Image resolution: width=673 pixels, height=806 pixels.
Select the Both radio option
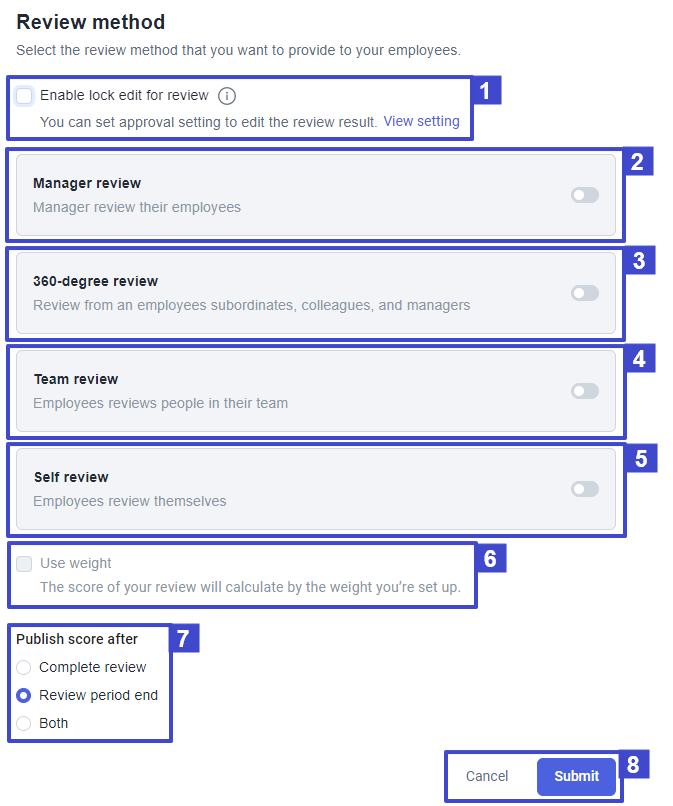click(24, 723)
